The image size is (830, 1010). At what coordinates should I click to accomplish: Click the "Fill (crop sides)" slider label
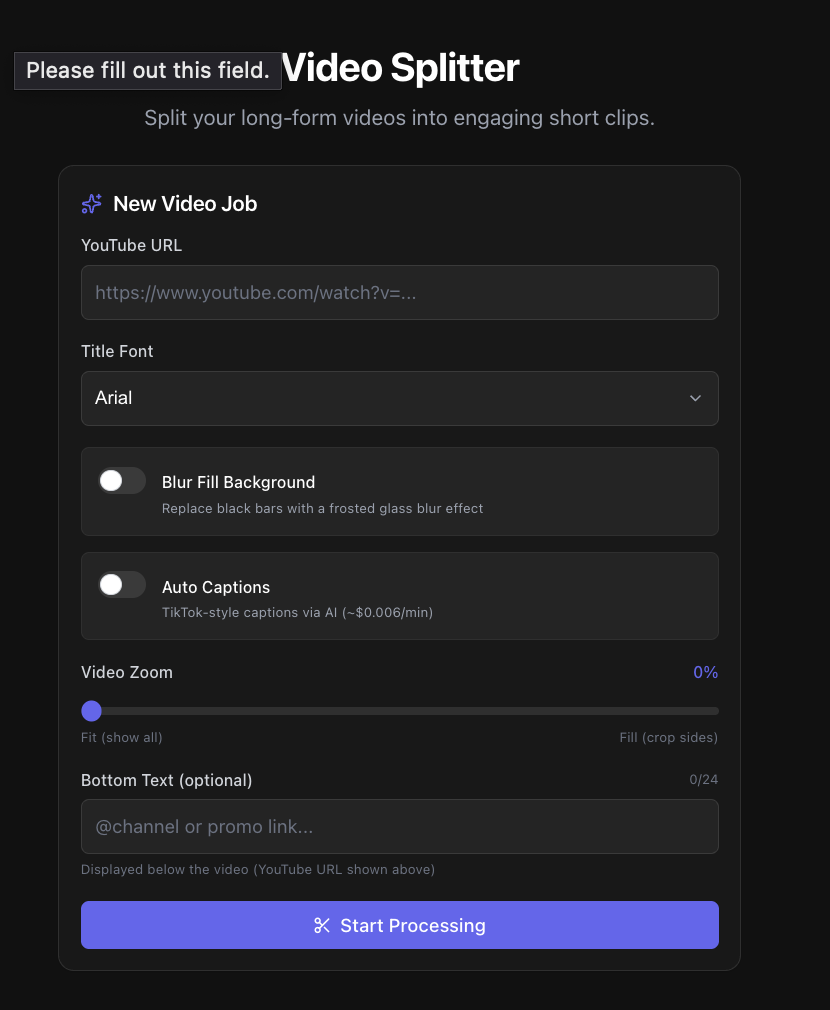tap(668, 738)
